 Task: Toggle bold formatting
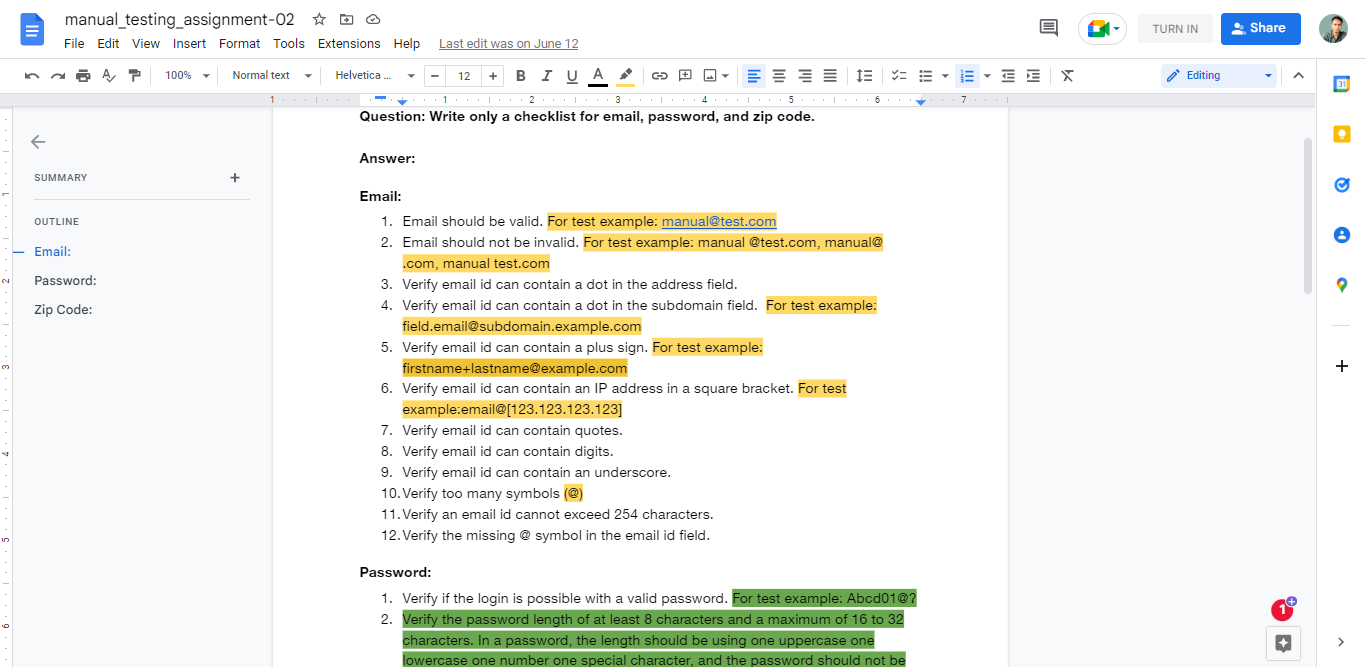click(520, 76)
